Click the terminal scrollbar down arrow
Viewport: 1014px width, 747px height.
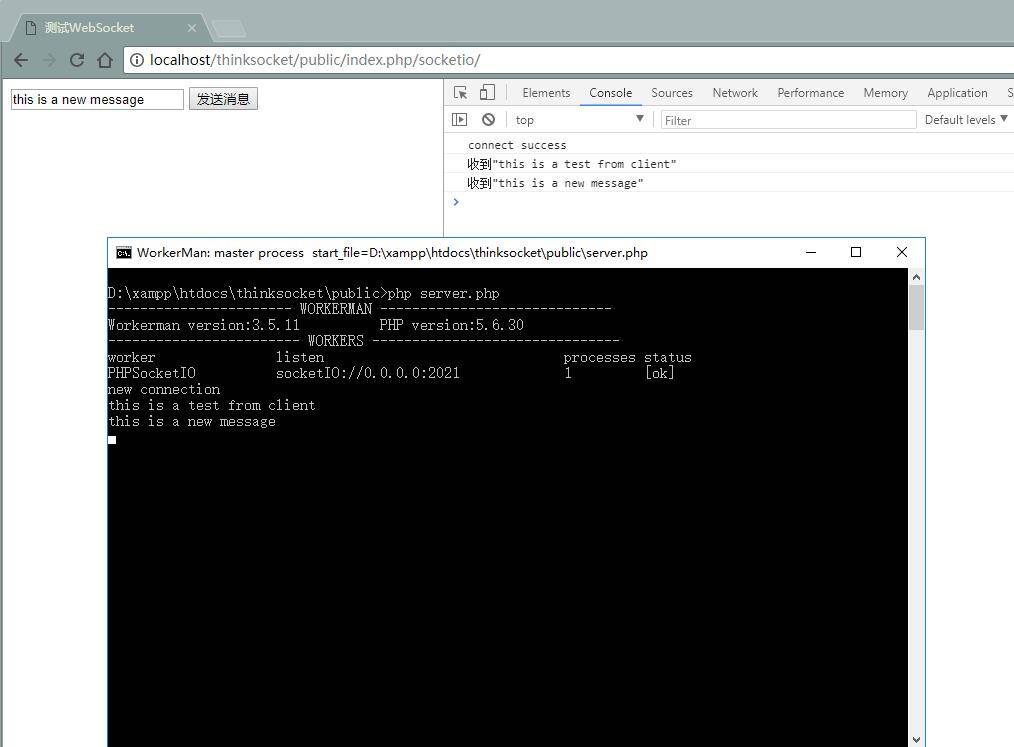[x=916, y=739]
